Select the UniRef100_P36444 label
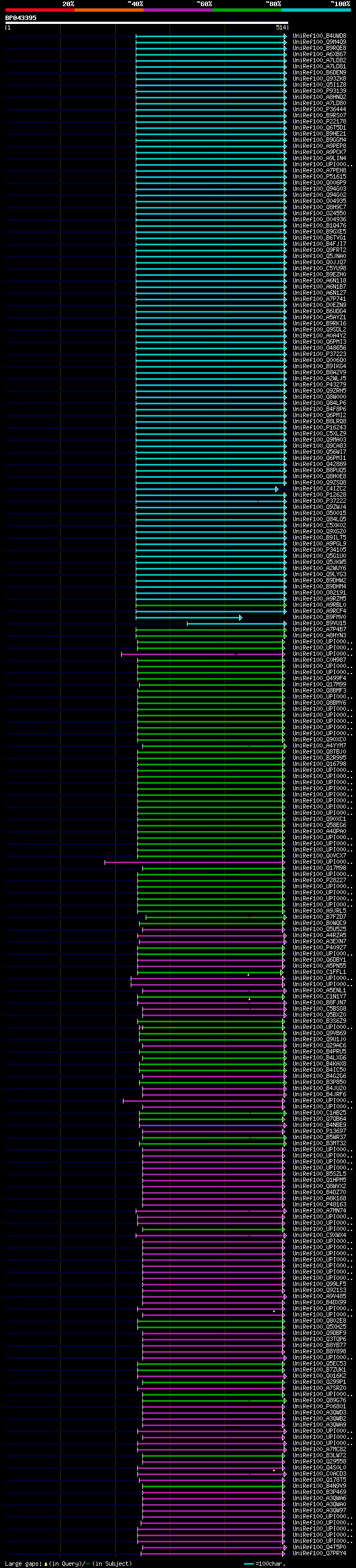356x1568 pixels. (x=319, y=109)
